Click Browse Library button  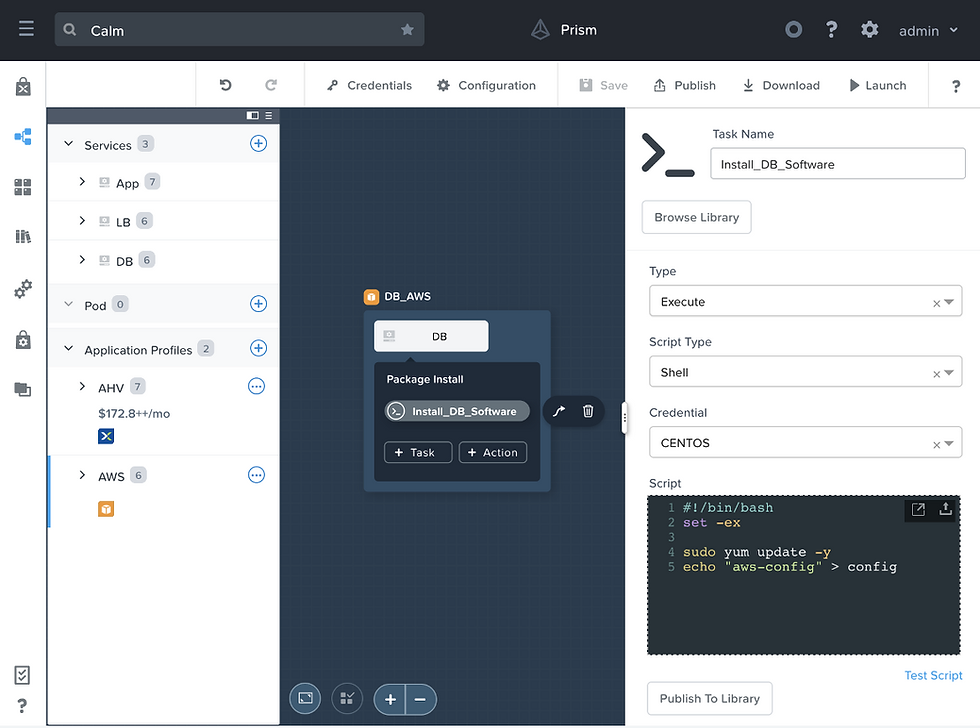tap(696, 217)
